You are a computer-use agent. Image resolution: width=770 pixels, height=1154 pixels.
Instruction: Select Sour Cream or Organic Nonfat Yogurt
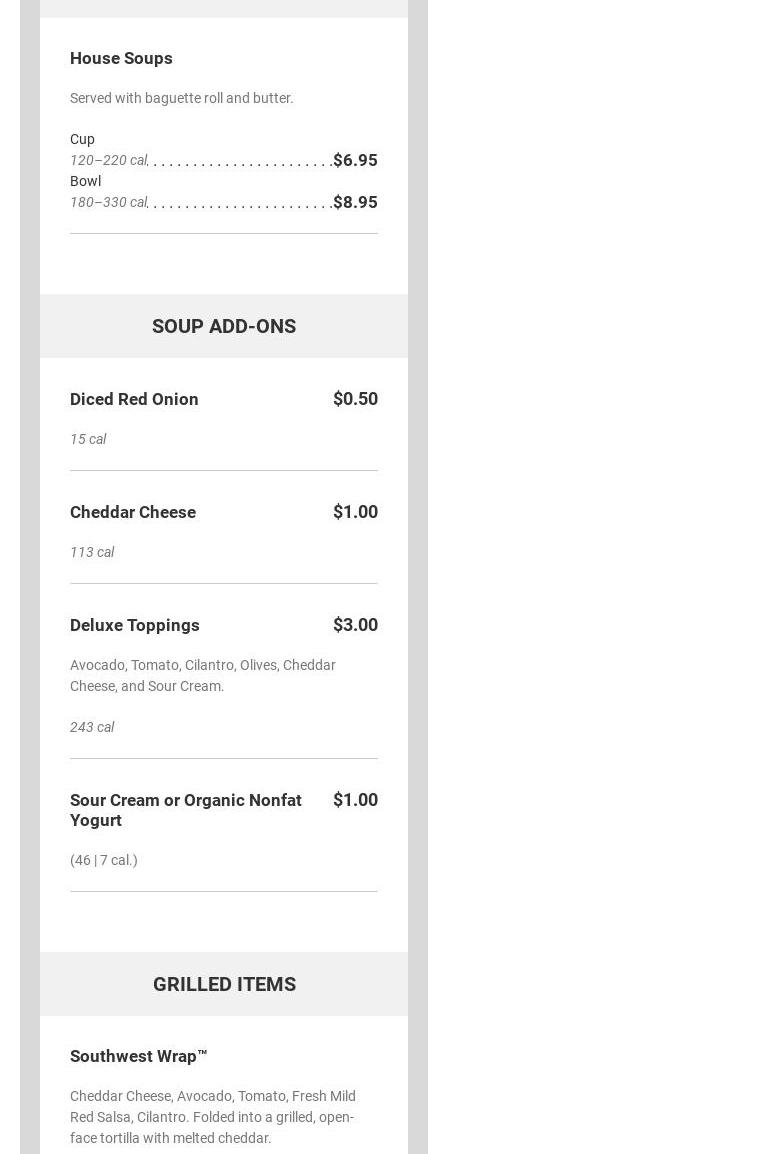(x=186, y=810)
